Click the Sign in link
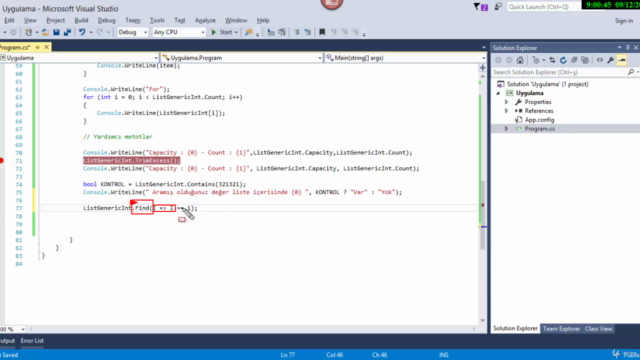 624,21
